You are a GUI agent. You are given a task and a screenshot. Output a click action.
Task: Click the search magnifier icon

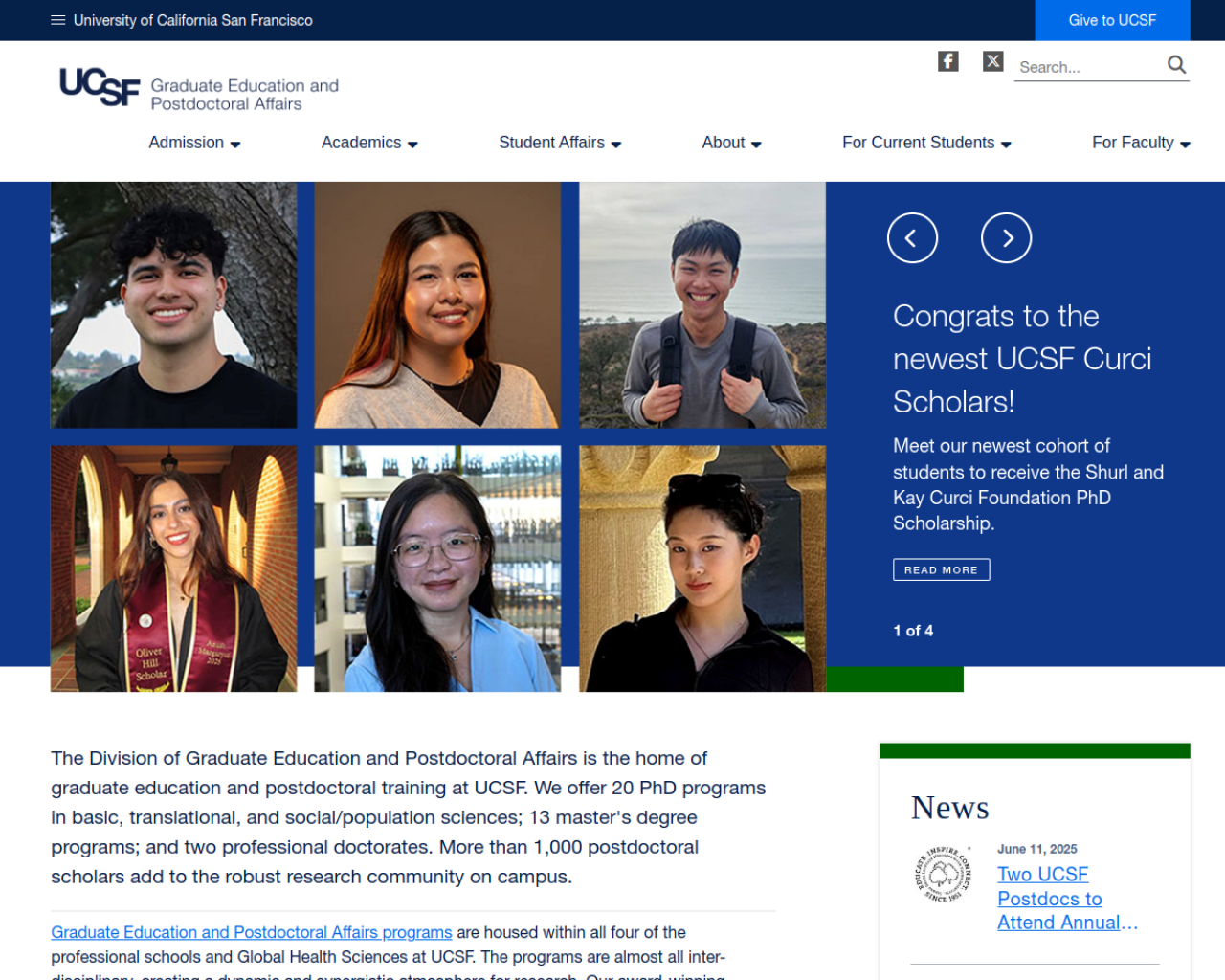click(x=1176, y=65)
